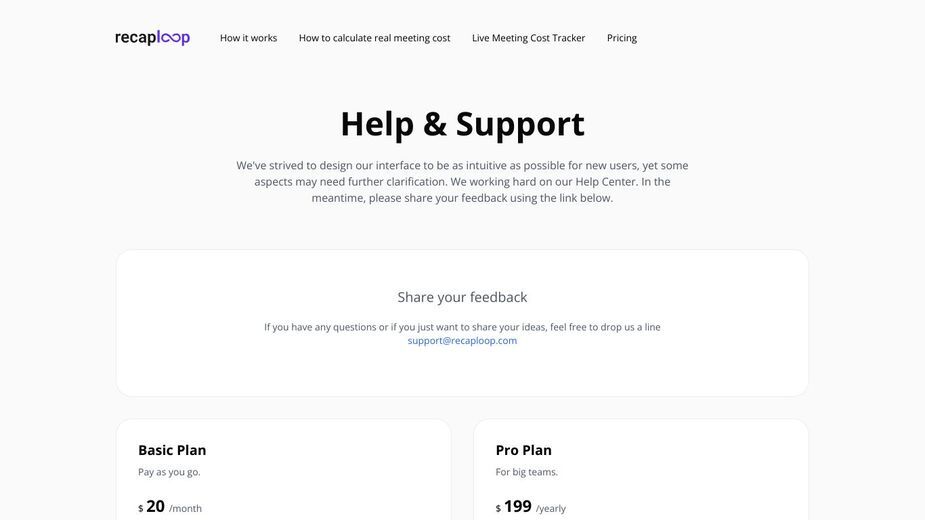
Task: Click the feedback card description text
Action: (x=462, y=327)
